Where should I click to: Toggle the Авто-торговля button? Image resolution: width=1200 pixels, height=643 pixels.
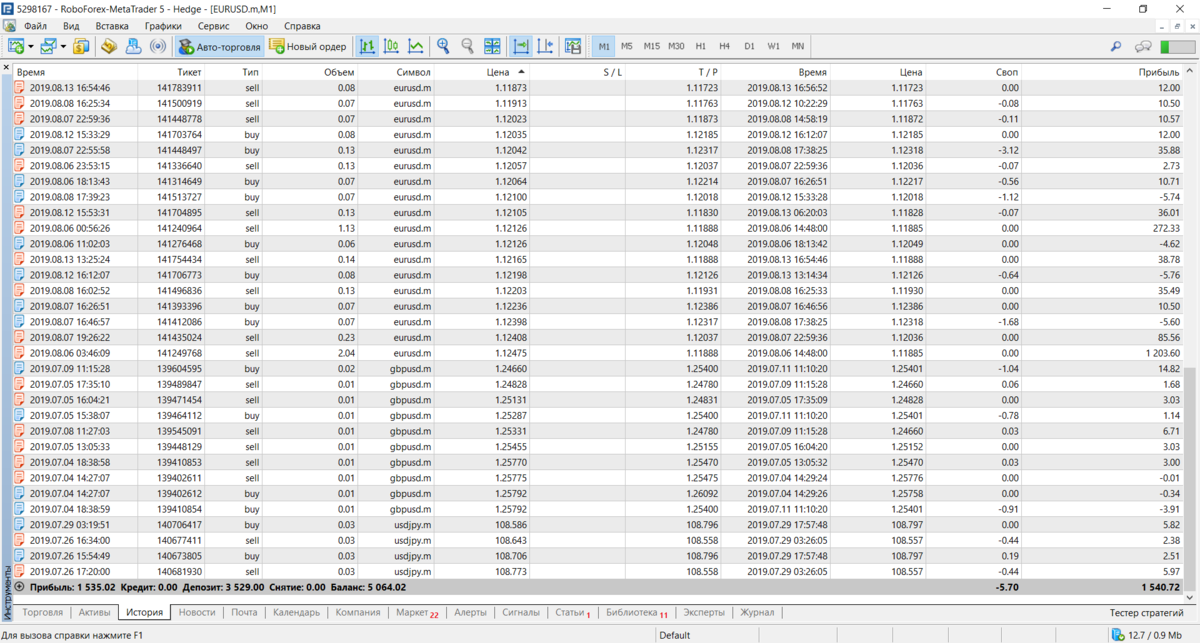(219, 46)
